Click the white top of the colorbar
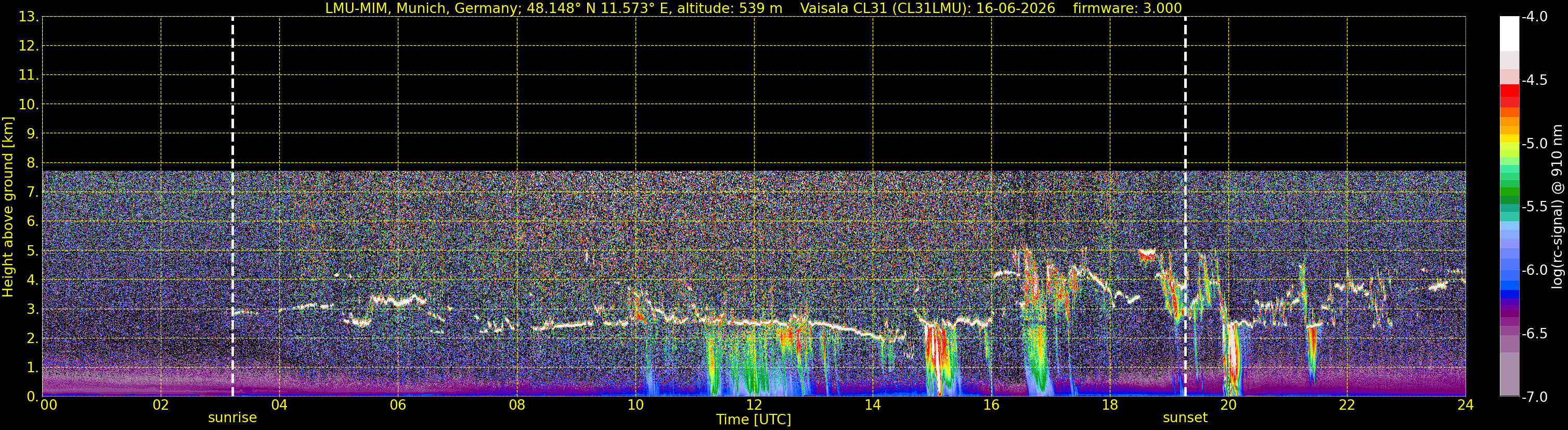The width and height of the screenshot is (1568, 430). [x=1510, y=33]
